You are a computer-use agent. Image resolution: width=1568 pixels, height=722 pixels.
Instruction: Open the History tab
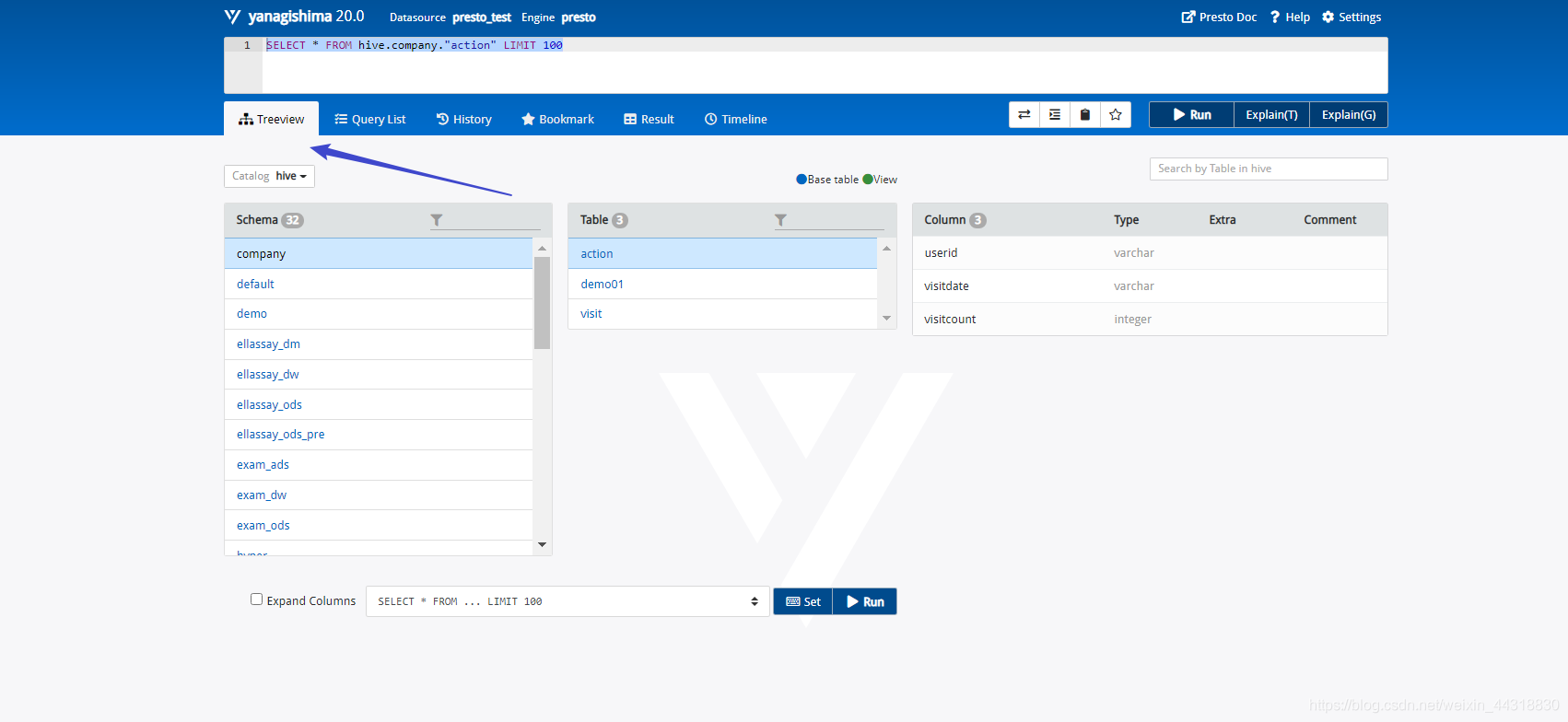[x=464, y=119]
